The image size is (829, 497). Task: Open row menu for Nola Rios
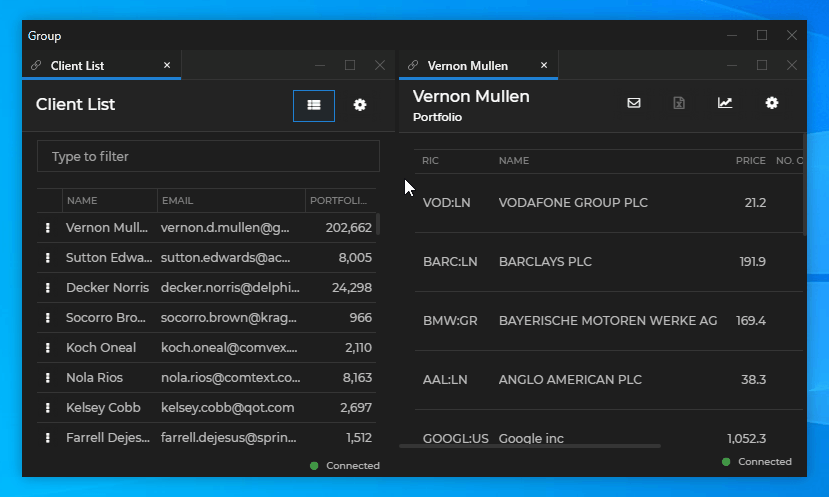[x=48, y=378]
